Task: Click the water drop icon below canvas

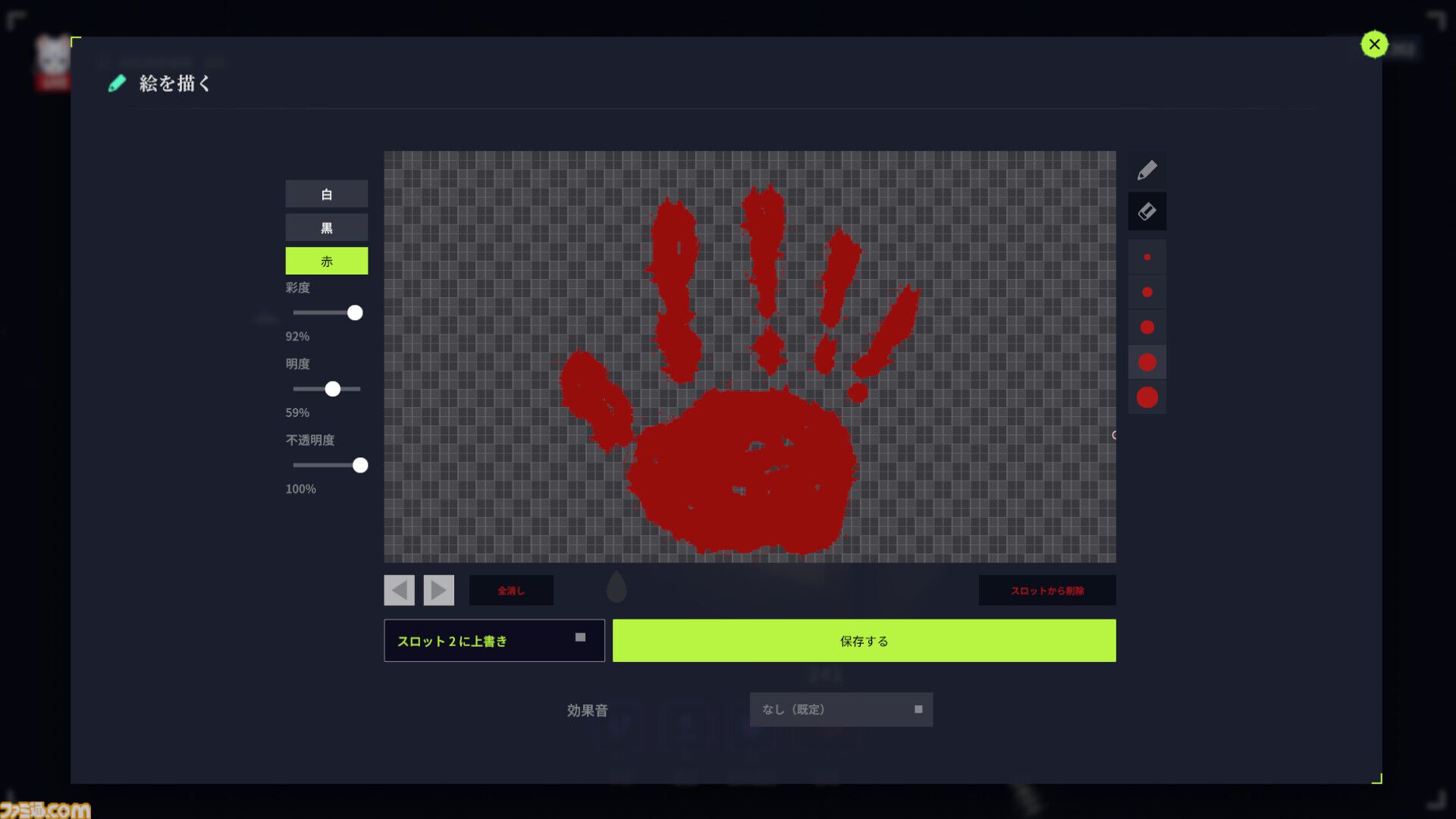Action: (x=617, y=587)
